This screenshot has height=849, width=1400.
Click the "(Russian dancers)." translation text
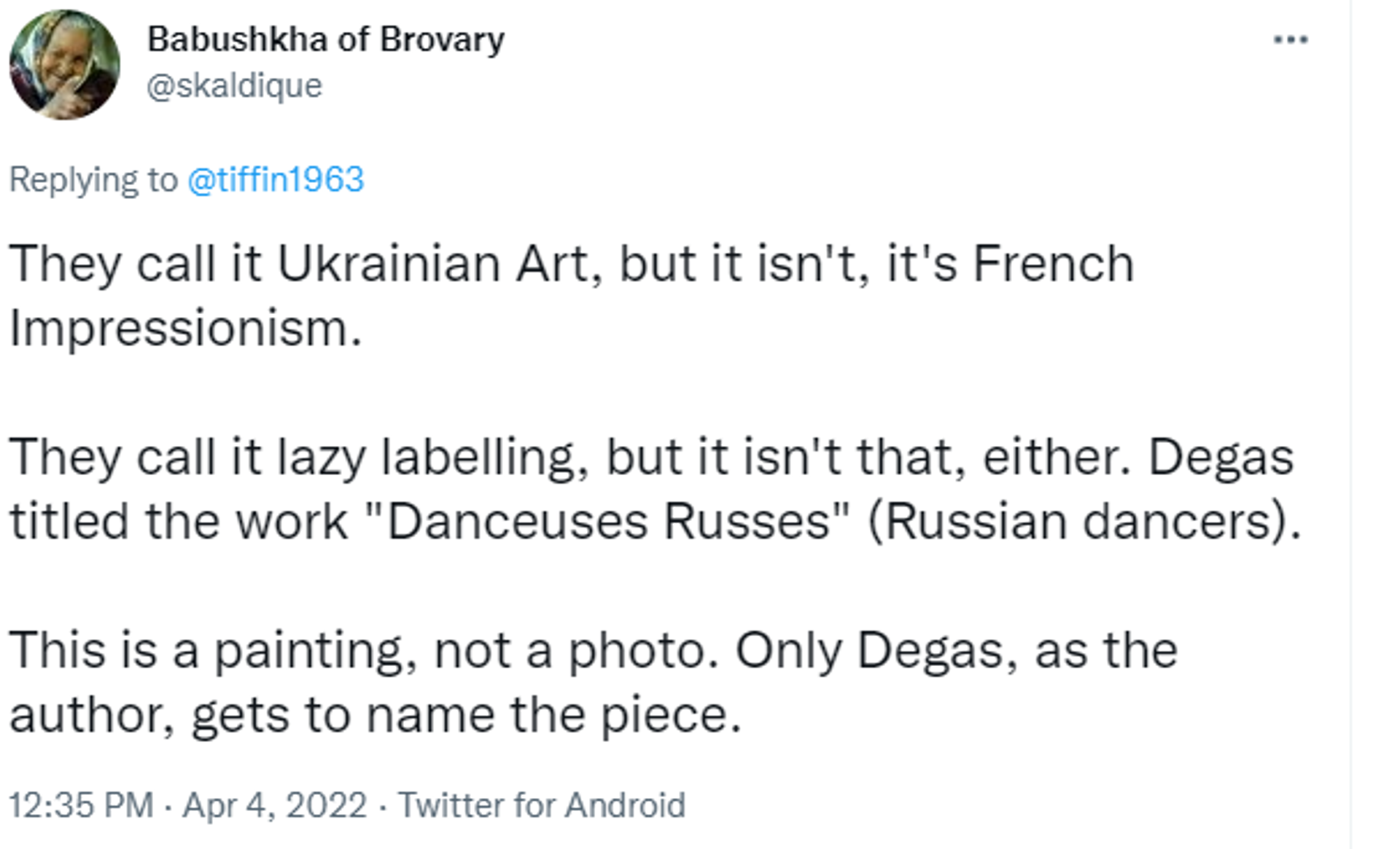coord(1084,522)
